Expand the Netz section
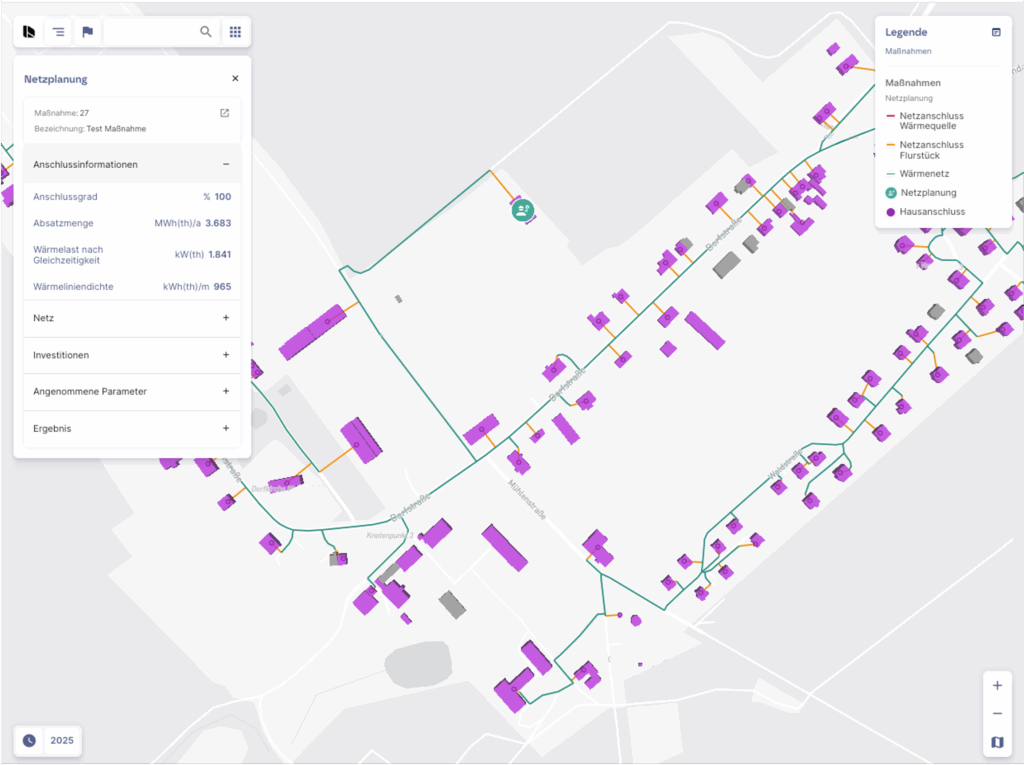 click(x=226, y=318)
